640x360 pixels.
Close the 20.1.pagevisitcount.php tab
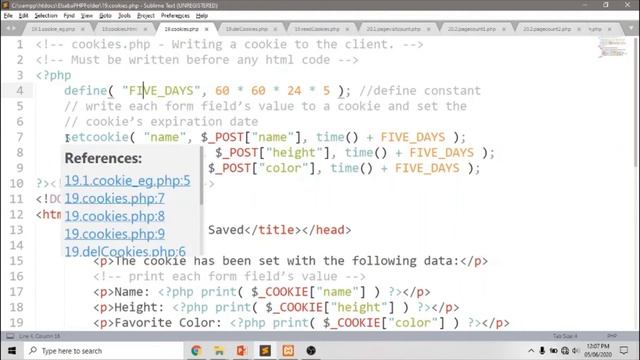(x=429, y=29)
